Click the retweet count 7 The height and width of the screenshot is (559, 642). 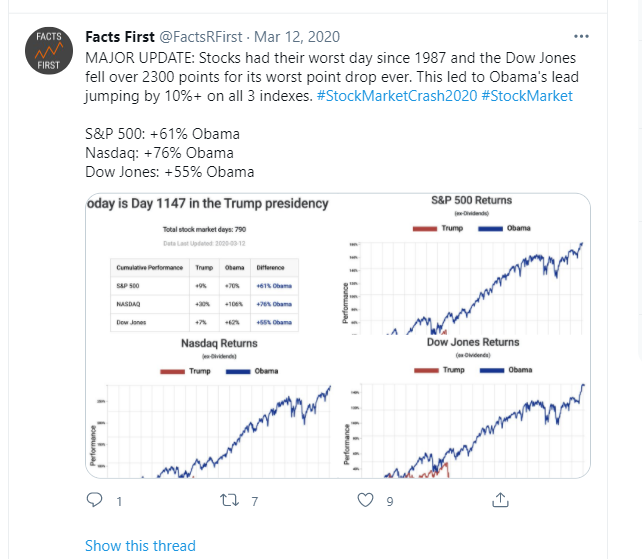point(255,501)
